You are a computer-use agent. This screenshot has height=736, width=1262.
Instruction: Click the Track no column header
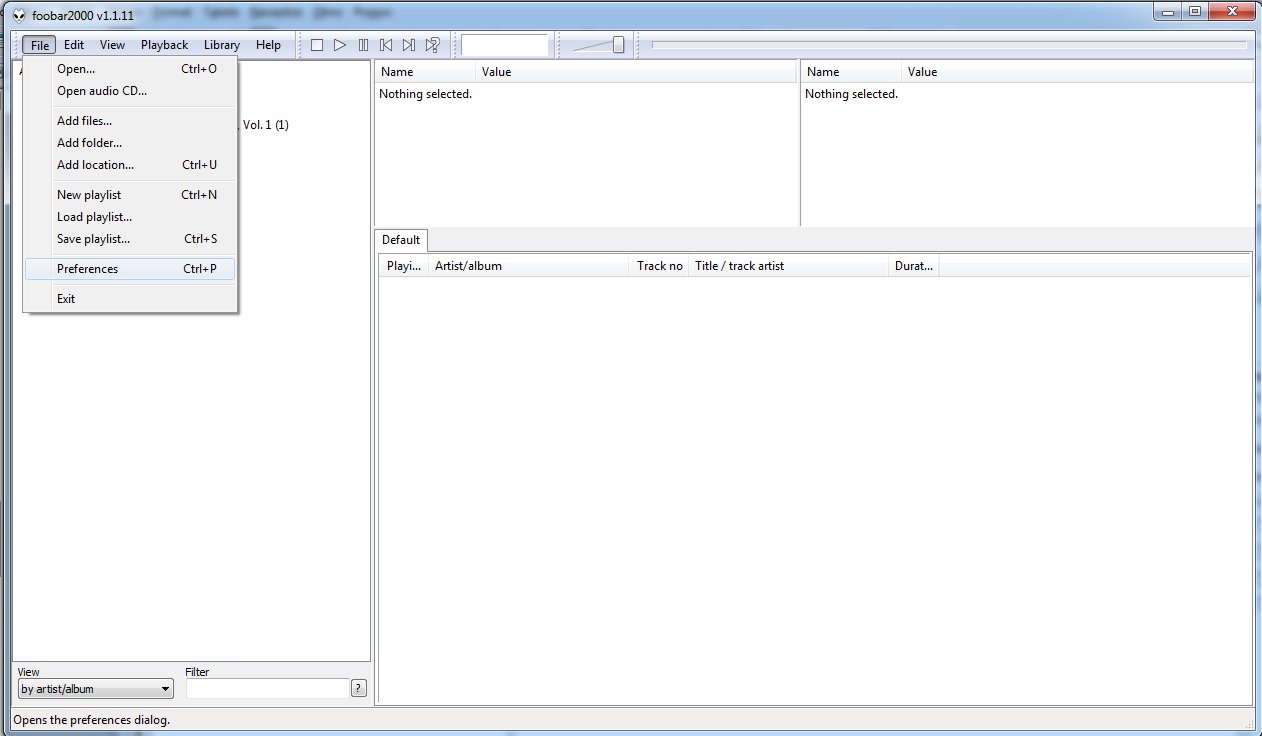point(659,266)
